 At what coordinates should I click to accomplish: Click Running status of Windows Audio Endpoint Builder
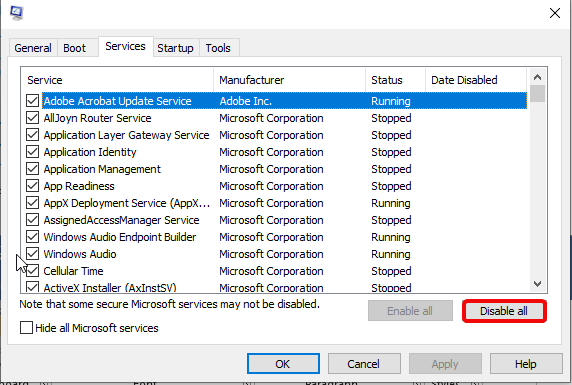tap(391, 237)
